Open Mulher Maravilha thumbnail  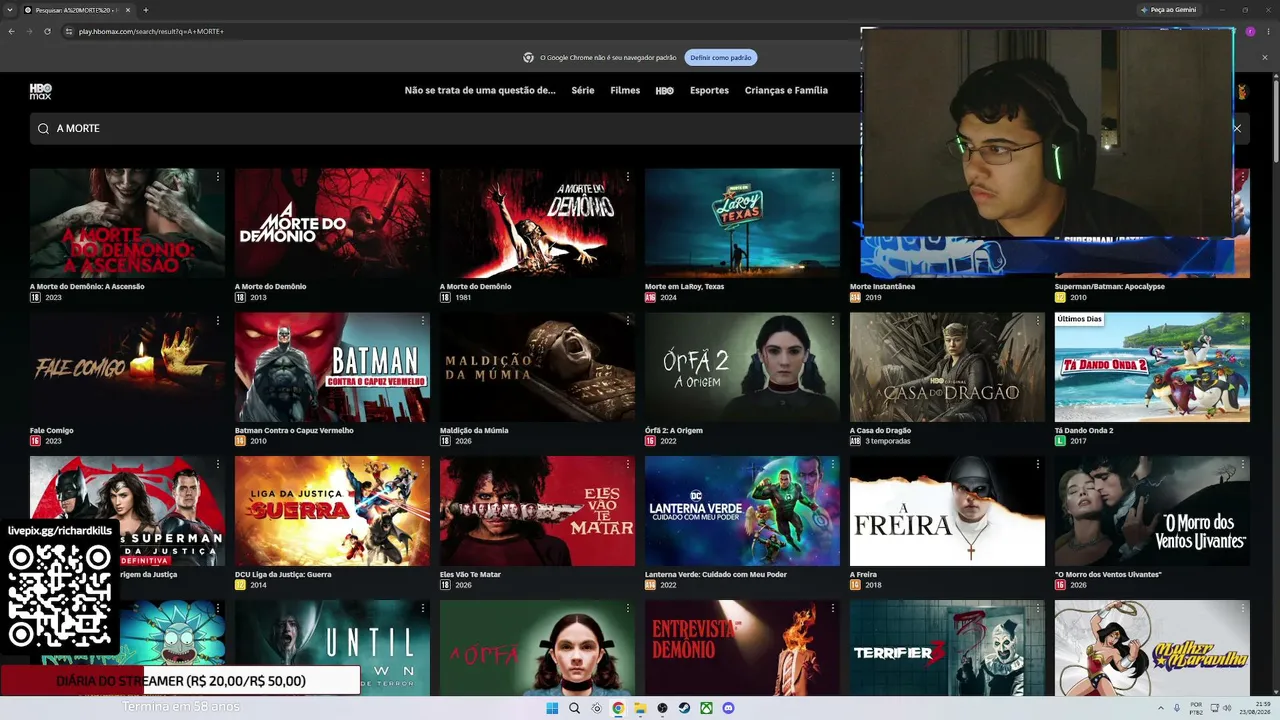(1152, 648)
